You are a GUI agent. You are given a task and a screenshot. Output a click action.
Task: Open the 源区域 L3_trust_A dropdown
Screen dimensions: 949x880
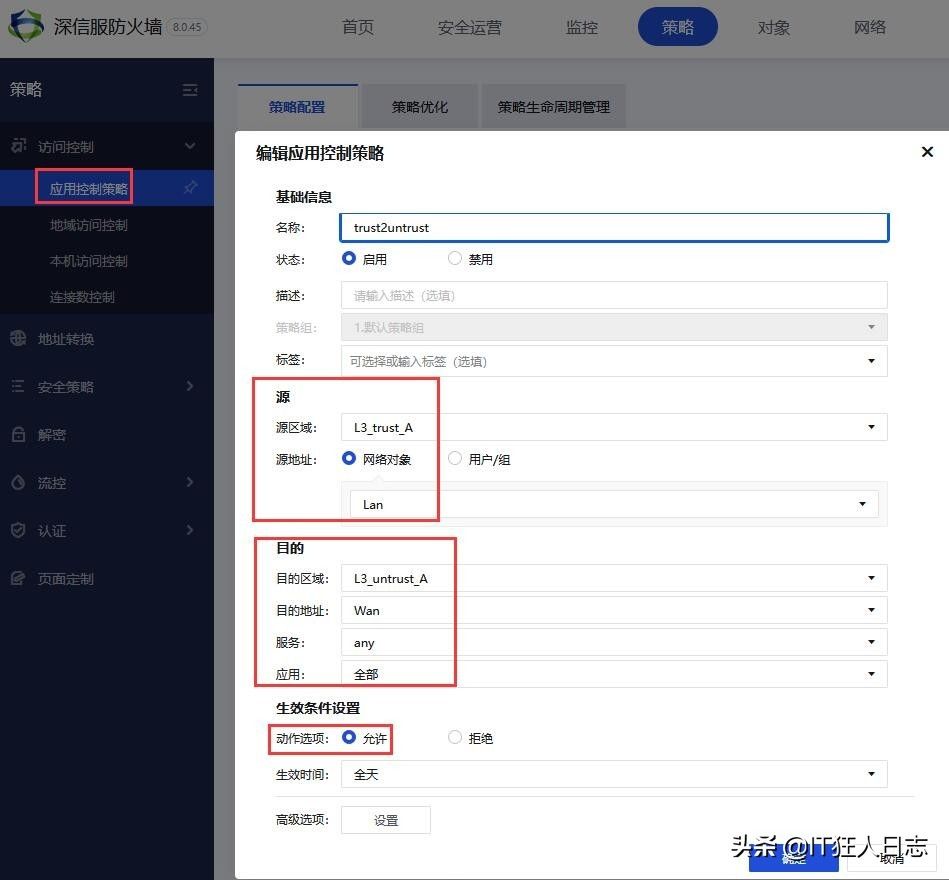pos(614,427)
